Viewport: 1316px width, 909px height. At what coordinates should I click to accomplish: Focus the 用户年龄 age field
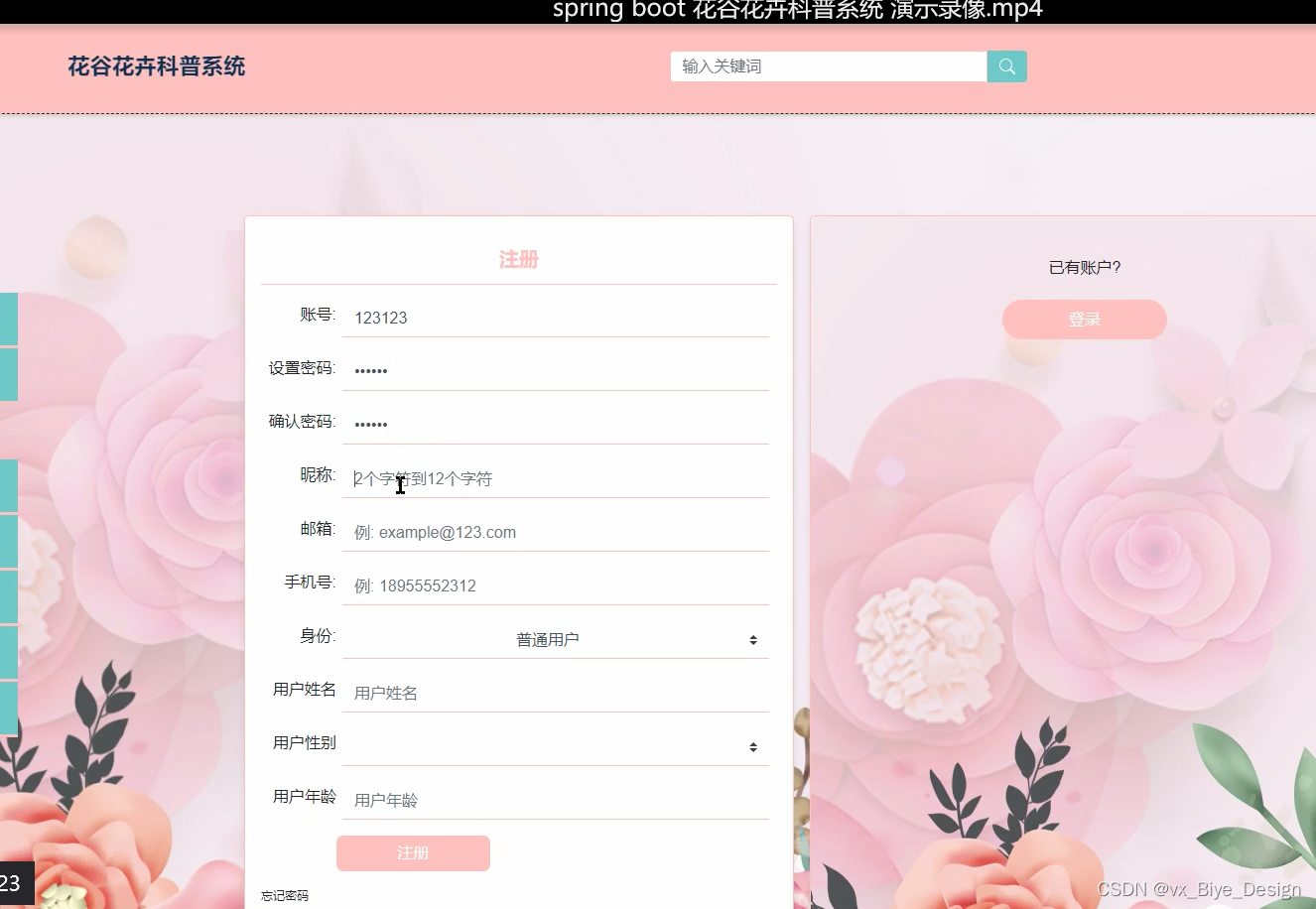(556, 800)
